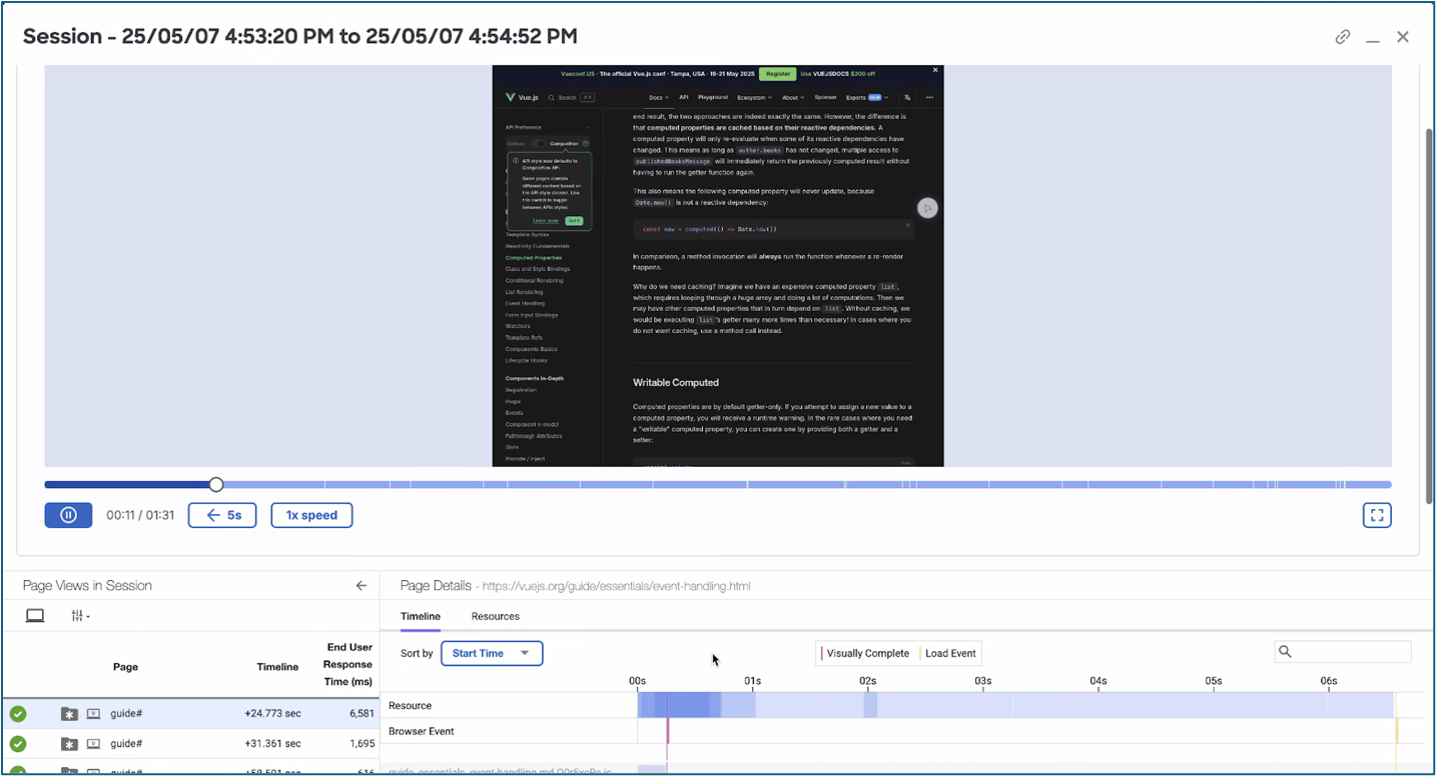Screen dimensions: 1439x779
Task: Click green status check on first guide# row
Action: pyautogui.click(x=18, y=714)
